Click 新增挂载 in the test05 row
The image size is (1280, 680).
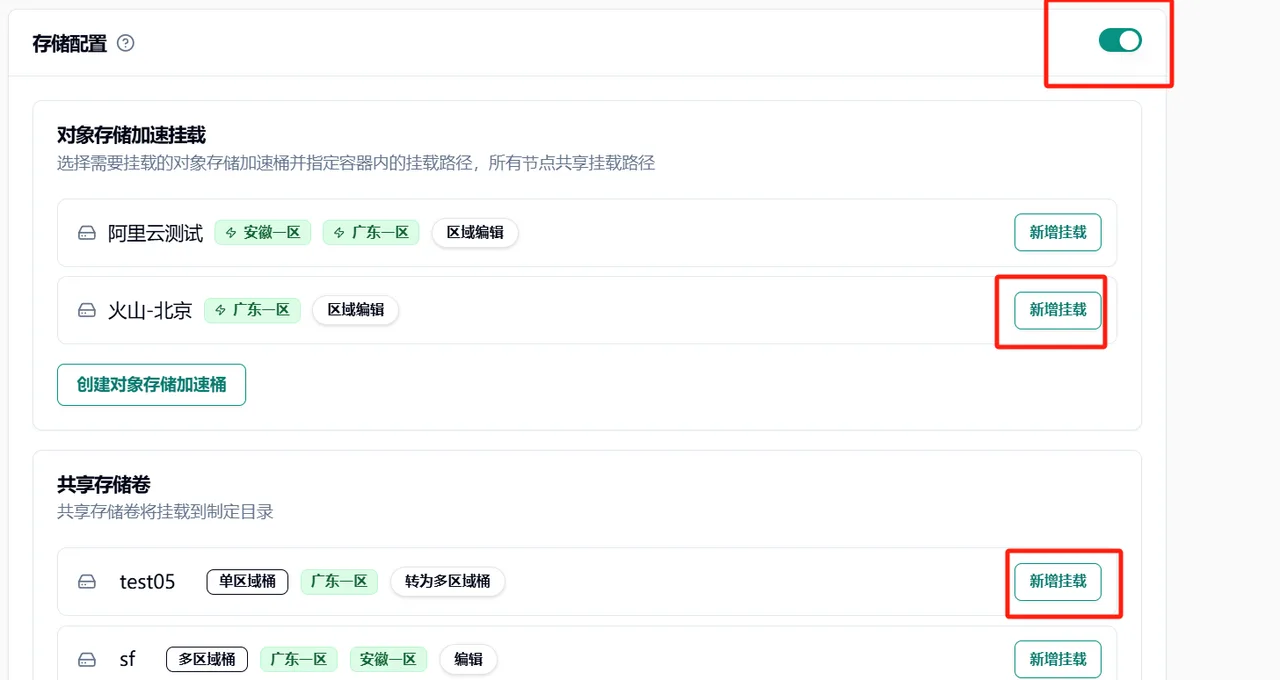click(x=1058, y=581)
